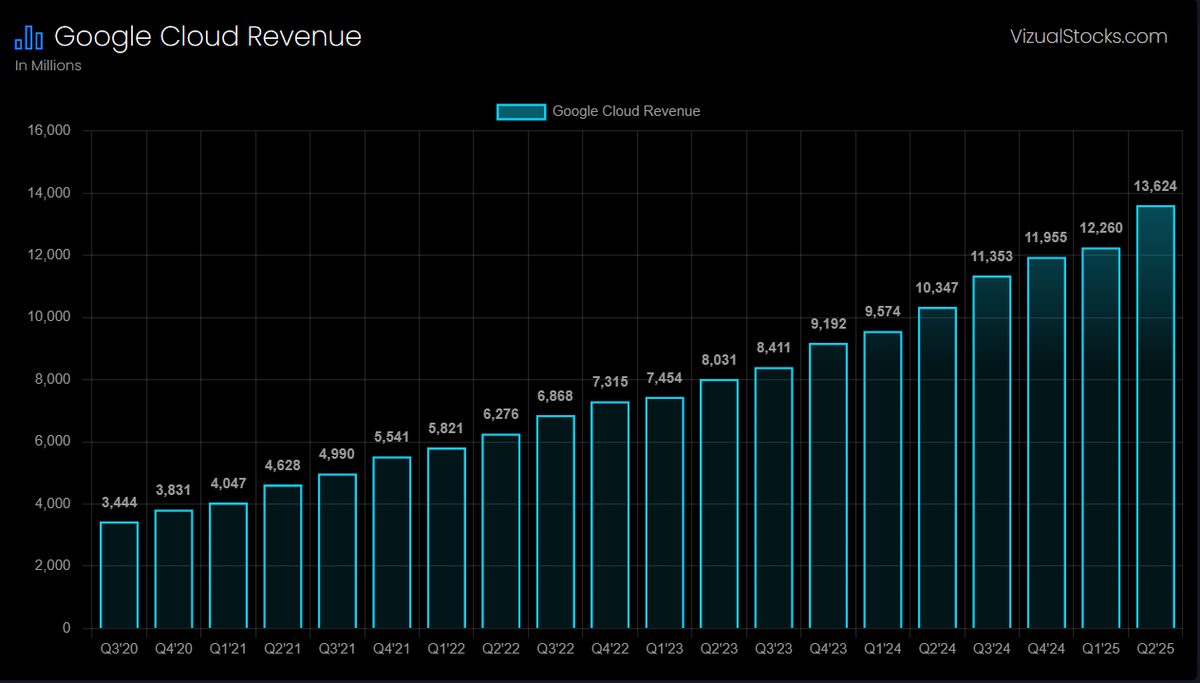Click the Q2'22 x-axis label
The width and height of the screenshot is (1200, 683).
point(501,649)
